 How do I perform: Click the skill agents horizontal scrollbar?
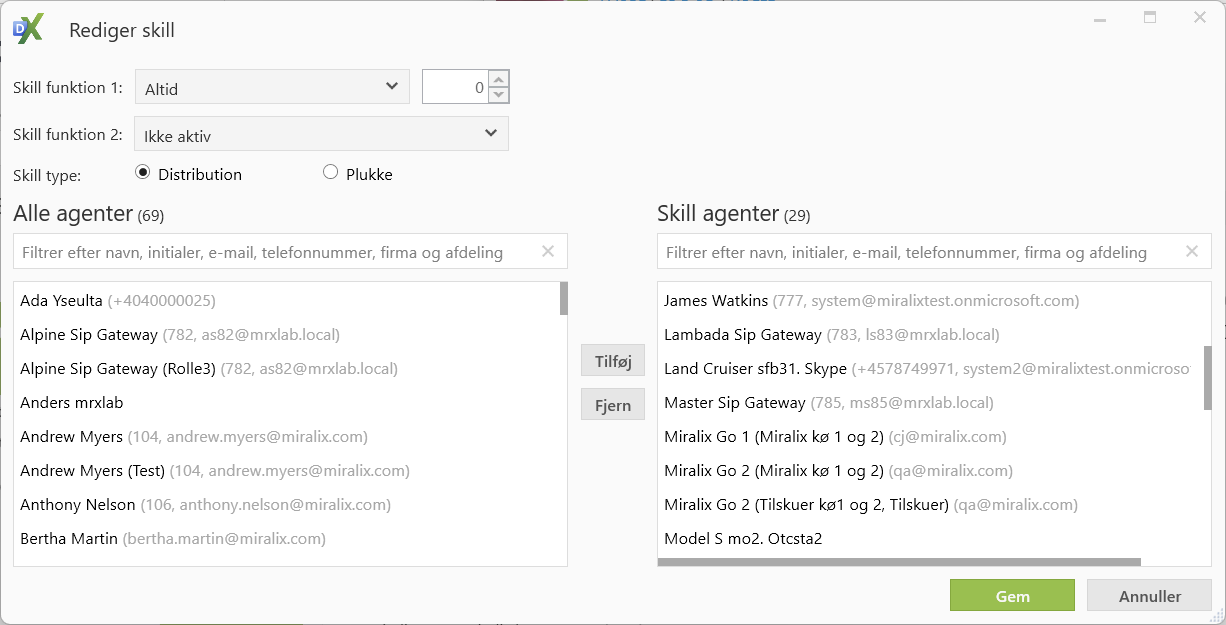[x=898, y=562]
